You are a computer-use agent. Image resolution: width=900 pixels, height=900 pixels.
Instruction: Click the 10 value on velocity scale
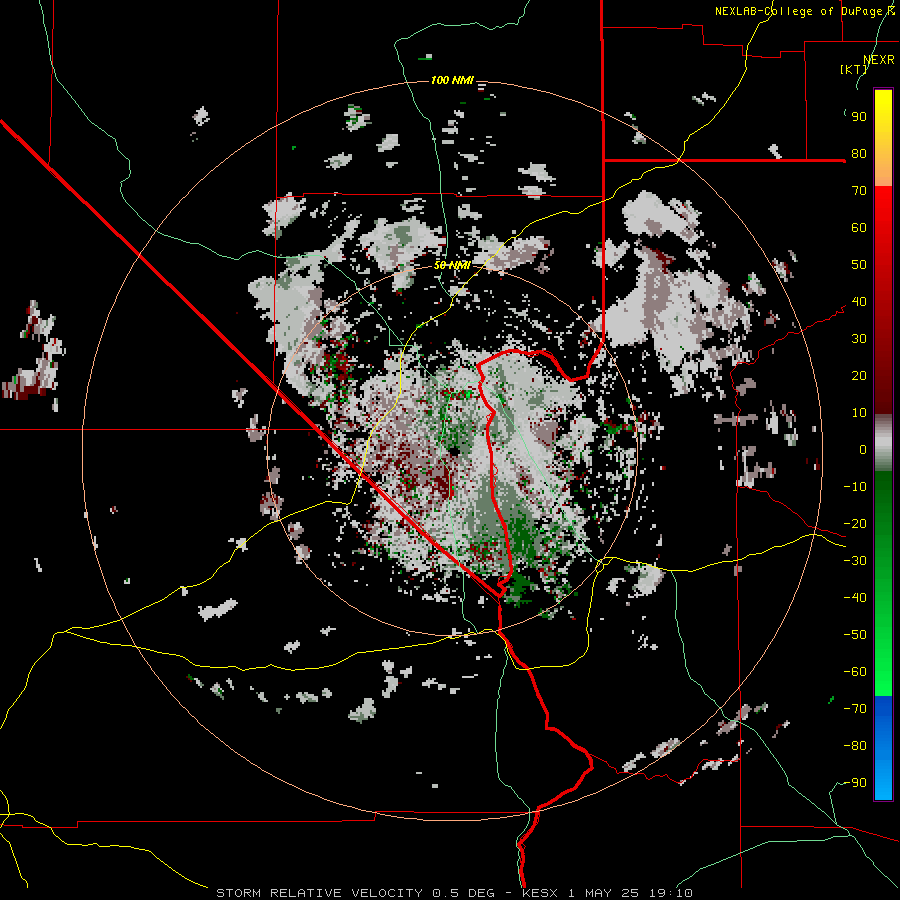coord(859,413)
